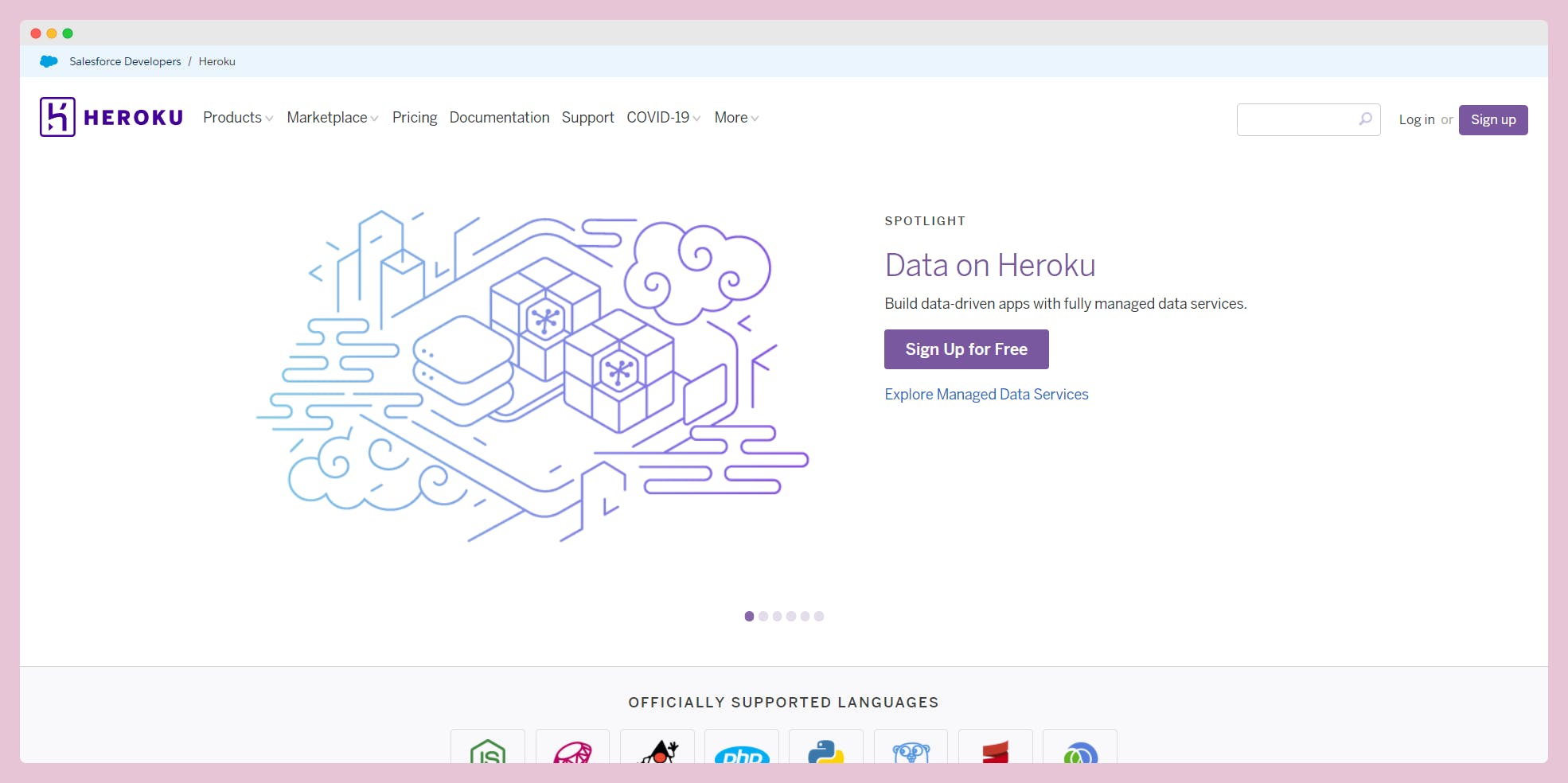Select the first carousel dot
The width and height of the screenshot is (1568, 783).
click(749, 616)
